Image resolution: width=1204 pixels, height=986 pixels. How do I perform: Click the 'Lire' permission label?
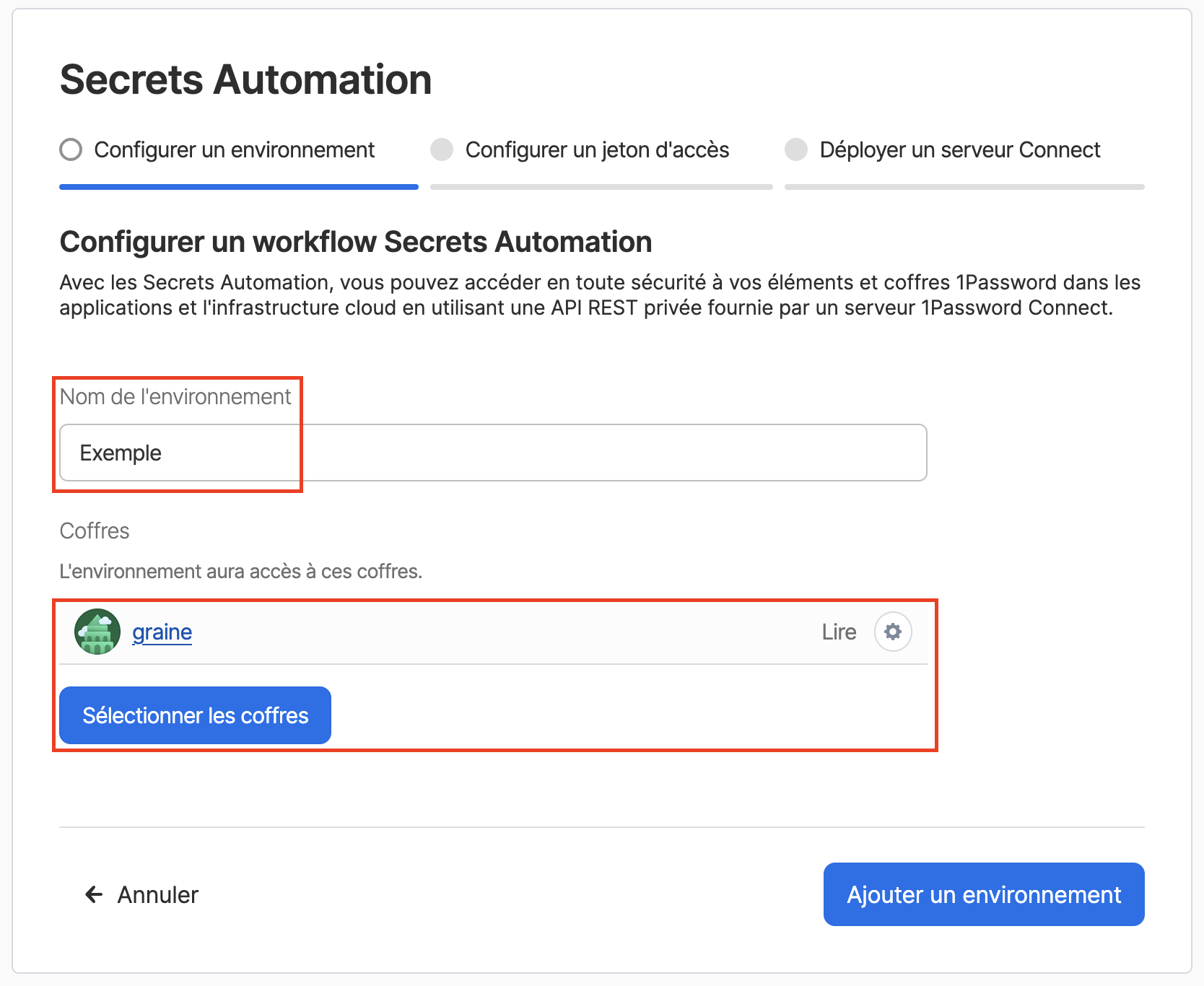tap(839, 632)
